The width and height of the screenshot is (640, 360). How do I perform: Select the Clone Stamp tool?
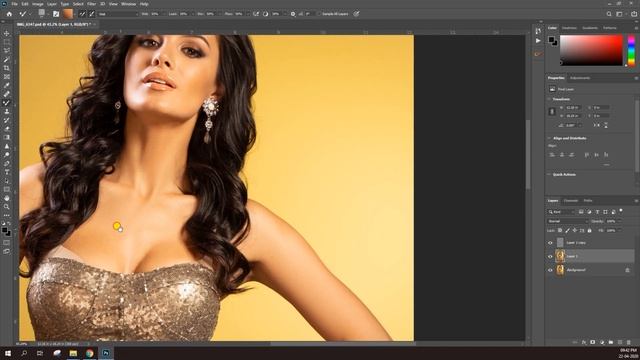7,111
